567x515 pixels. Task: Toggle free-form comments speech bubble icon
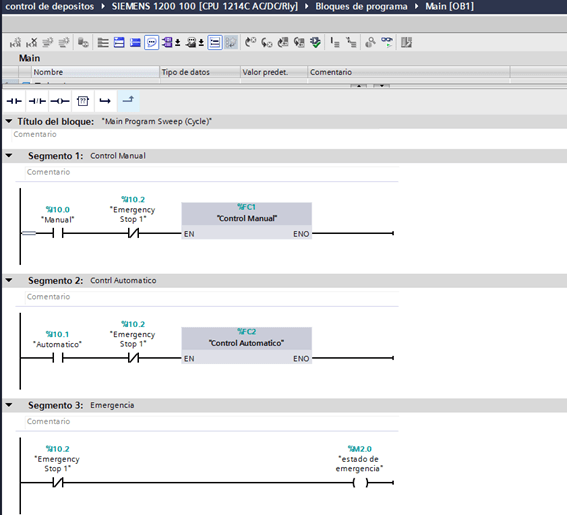[152, 43]
